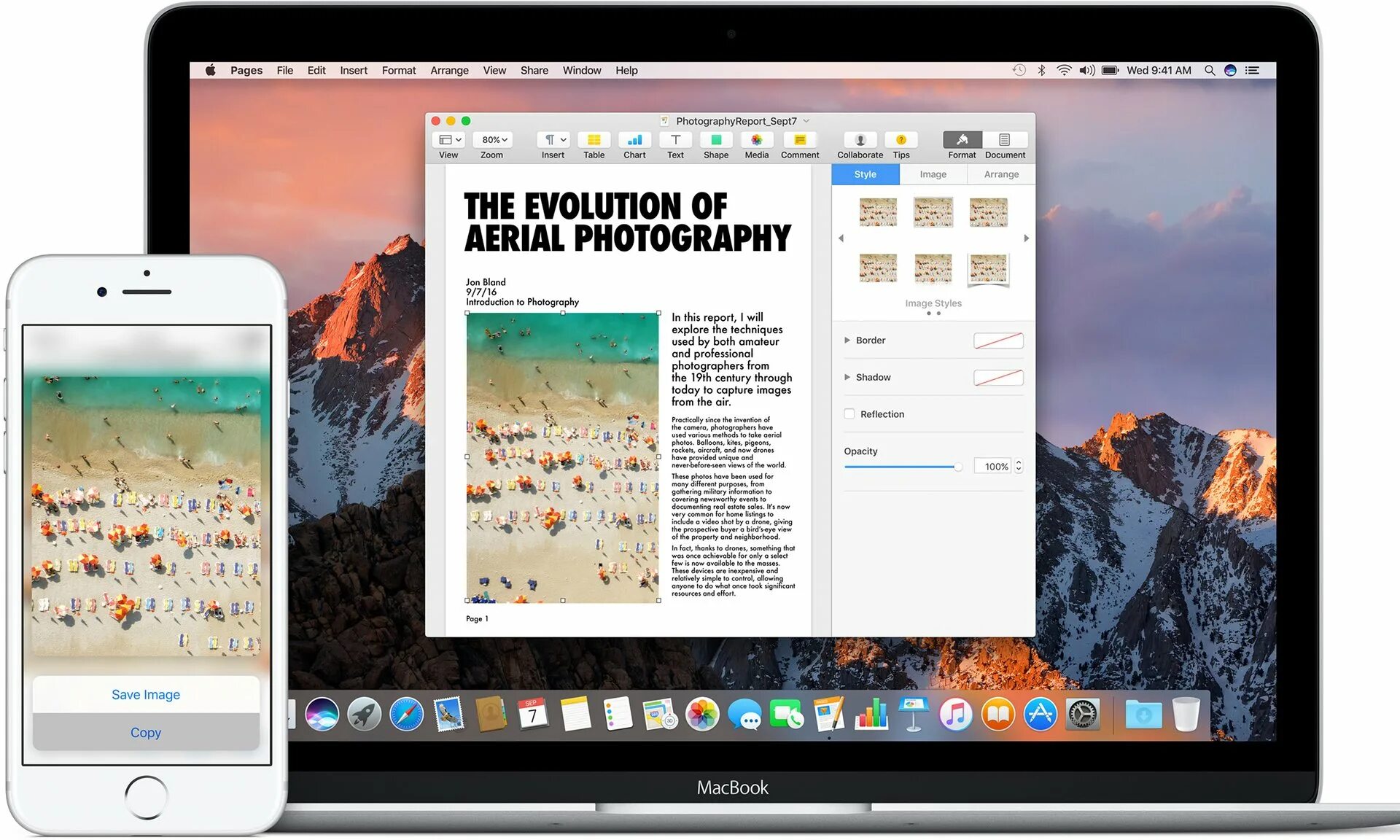
Task: Open the 80% Zoom dropdown
Action: 494,140
